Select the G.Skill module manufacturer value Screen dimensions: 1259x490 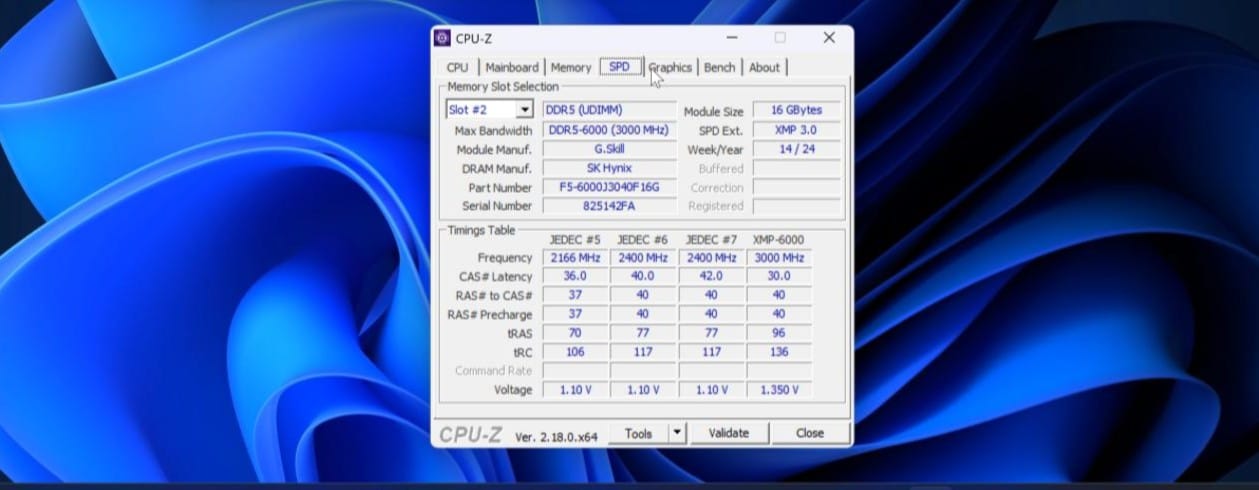point(609,149)
